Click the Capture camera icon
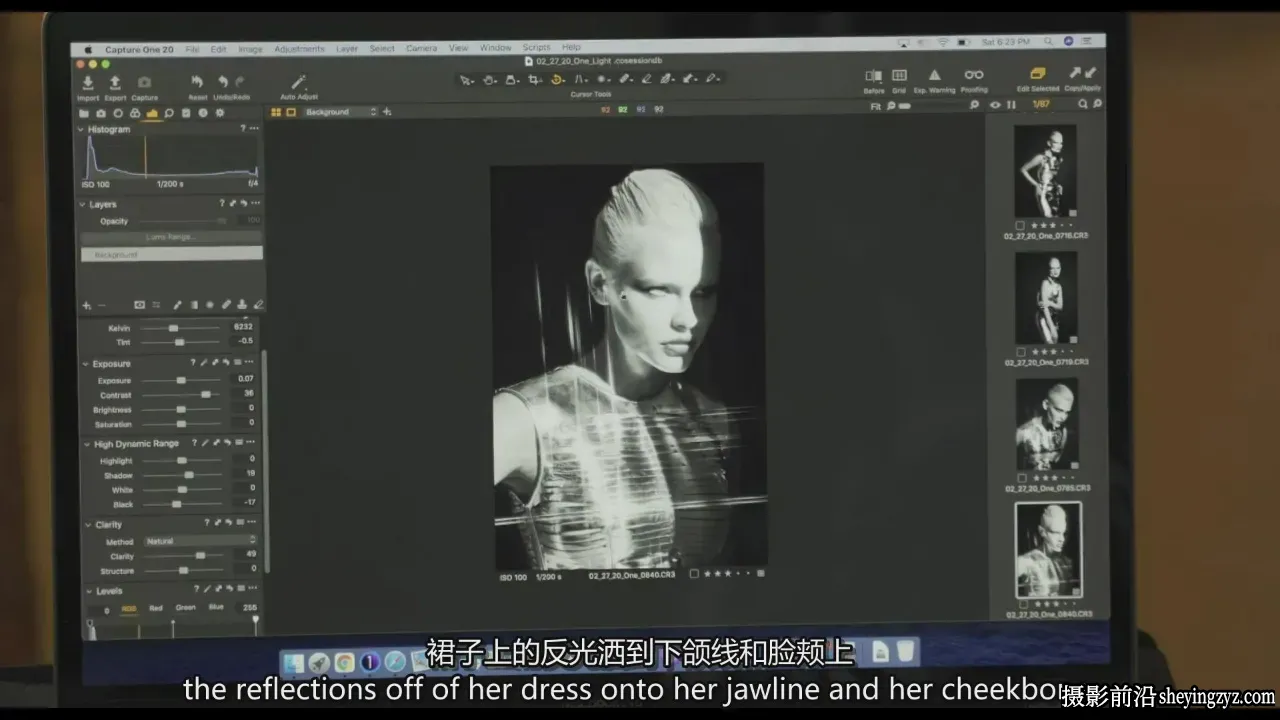Screen dimensions: 1280x720 pos(145,83)
